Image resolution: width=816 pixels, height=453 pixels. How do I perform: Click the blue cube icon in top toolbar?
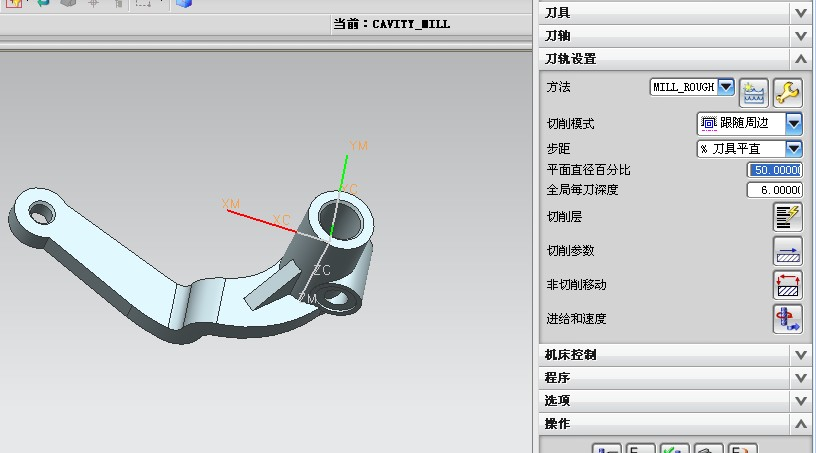tap(184, 4)
